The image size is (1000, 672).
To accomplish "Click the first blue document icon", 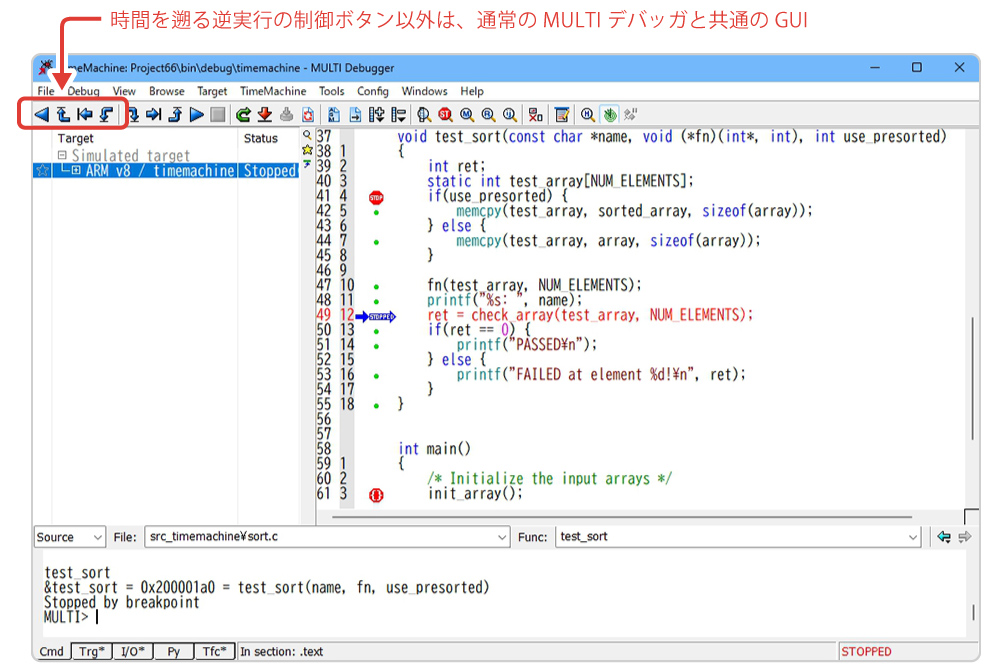I will (334, 115).
